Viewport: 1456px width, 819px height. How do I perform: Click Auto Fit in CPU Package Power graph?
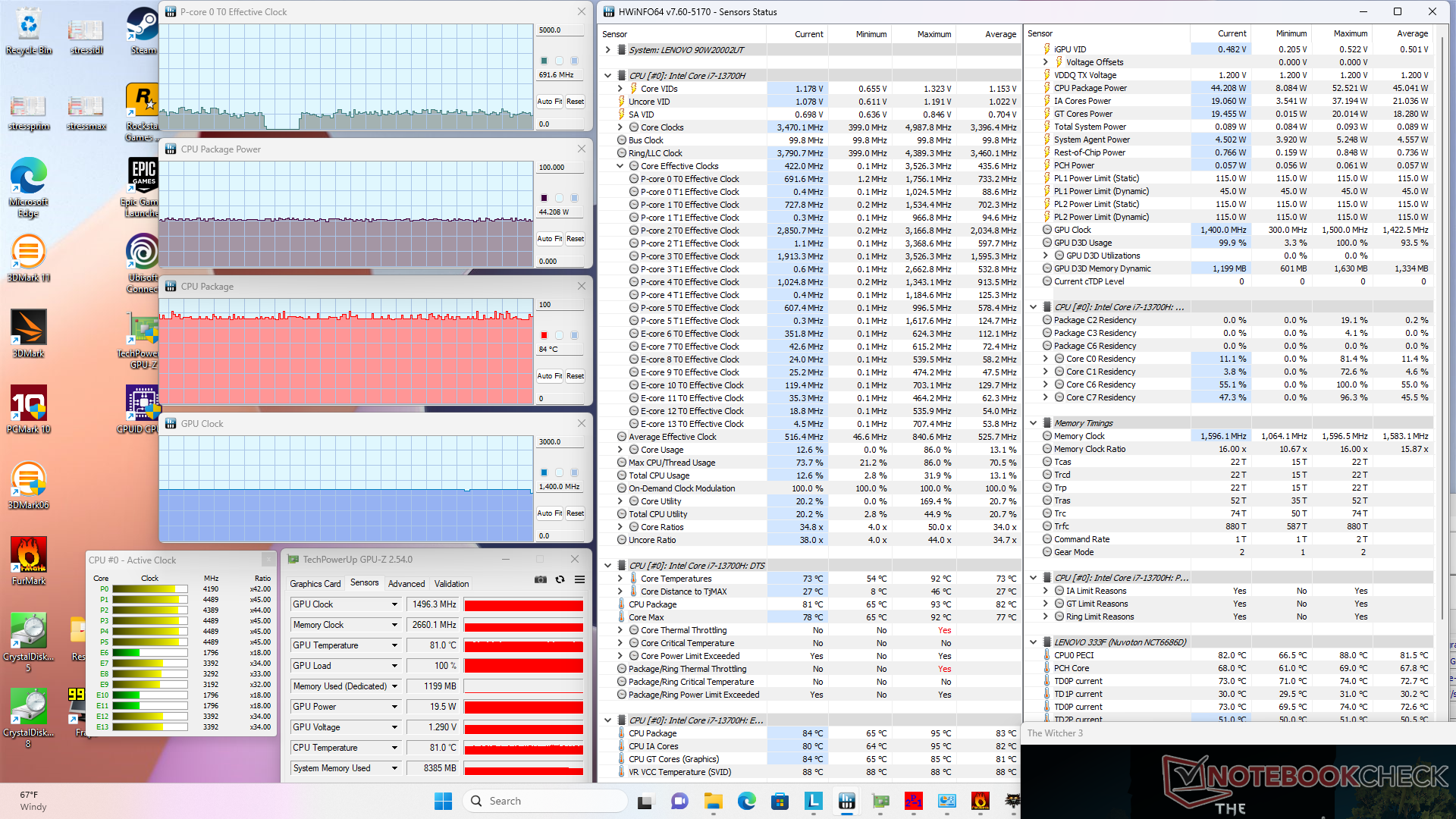click(549, 239)
